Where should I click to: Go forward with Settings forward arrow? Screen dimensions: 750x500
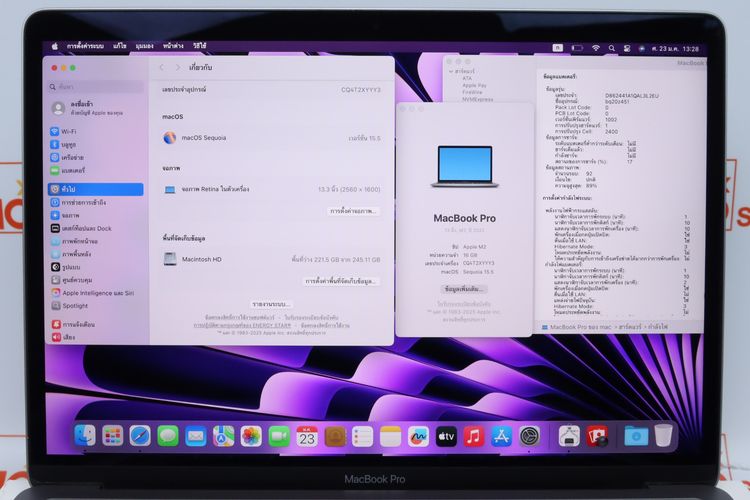tap(177, 67)
